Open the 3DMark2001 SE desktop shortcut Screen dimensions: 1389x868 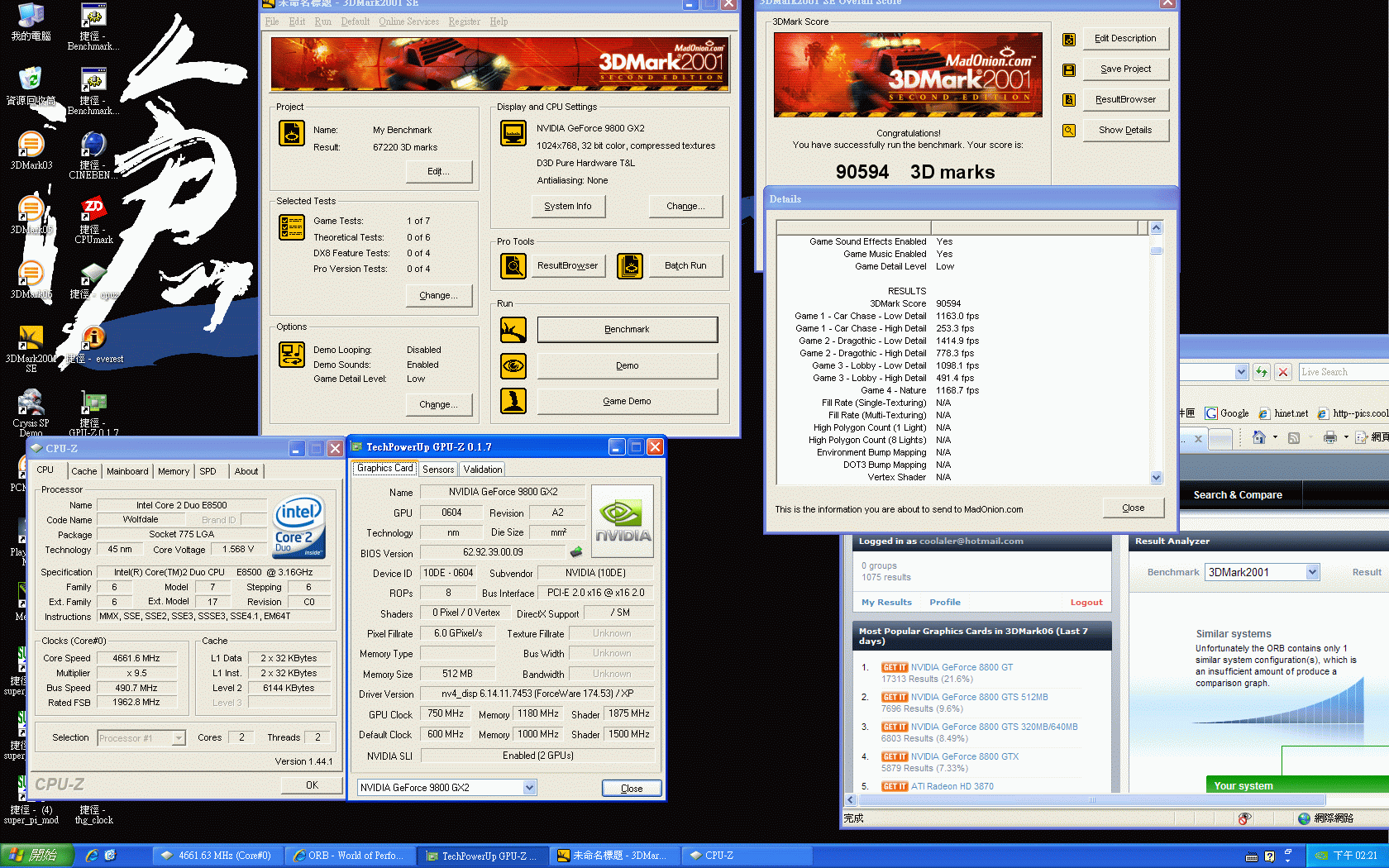(31, 348)
